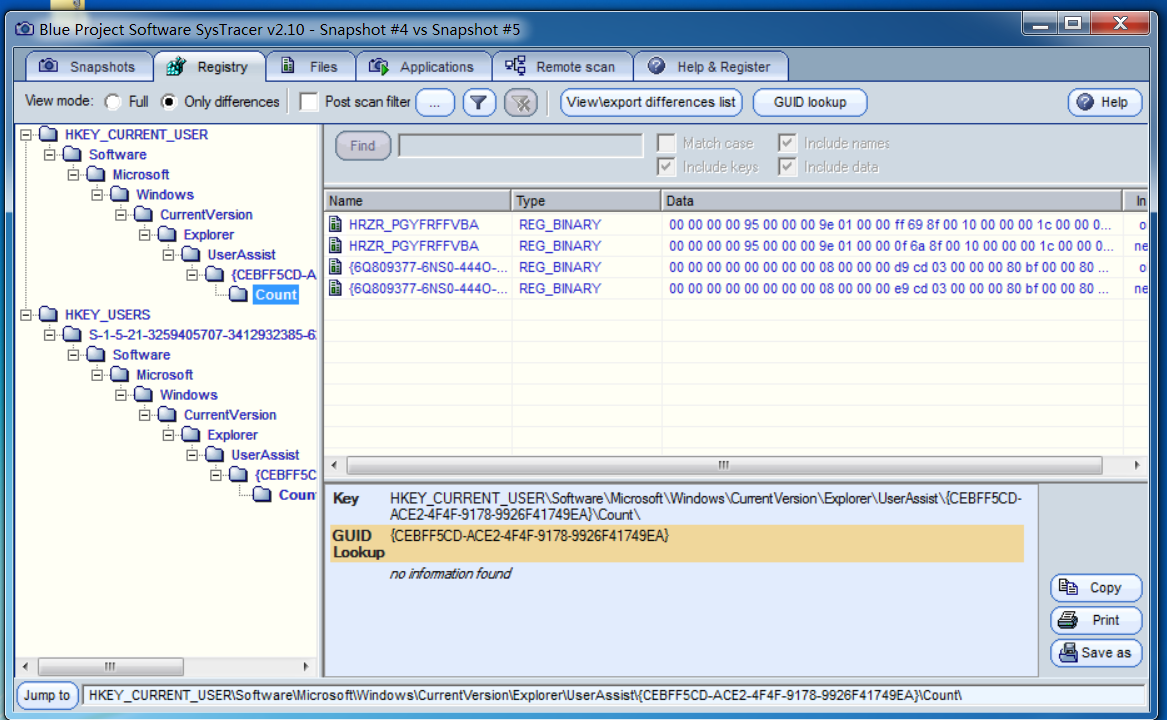Collapse the S-1-5-21-3259405707 SID node
Image resolution: width=1167 pixels, height=720 pixels.
point(50,335)
